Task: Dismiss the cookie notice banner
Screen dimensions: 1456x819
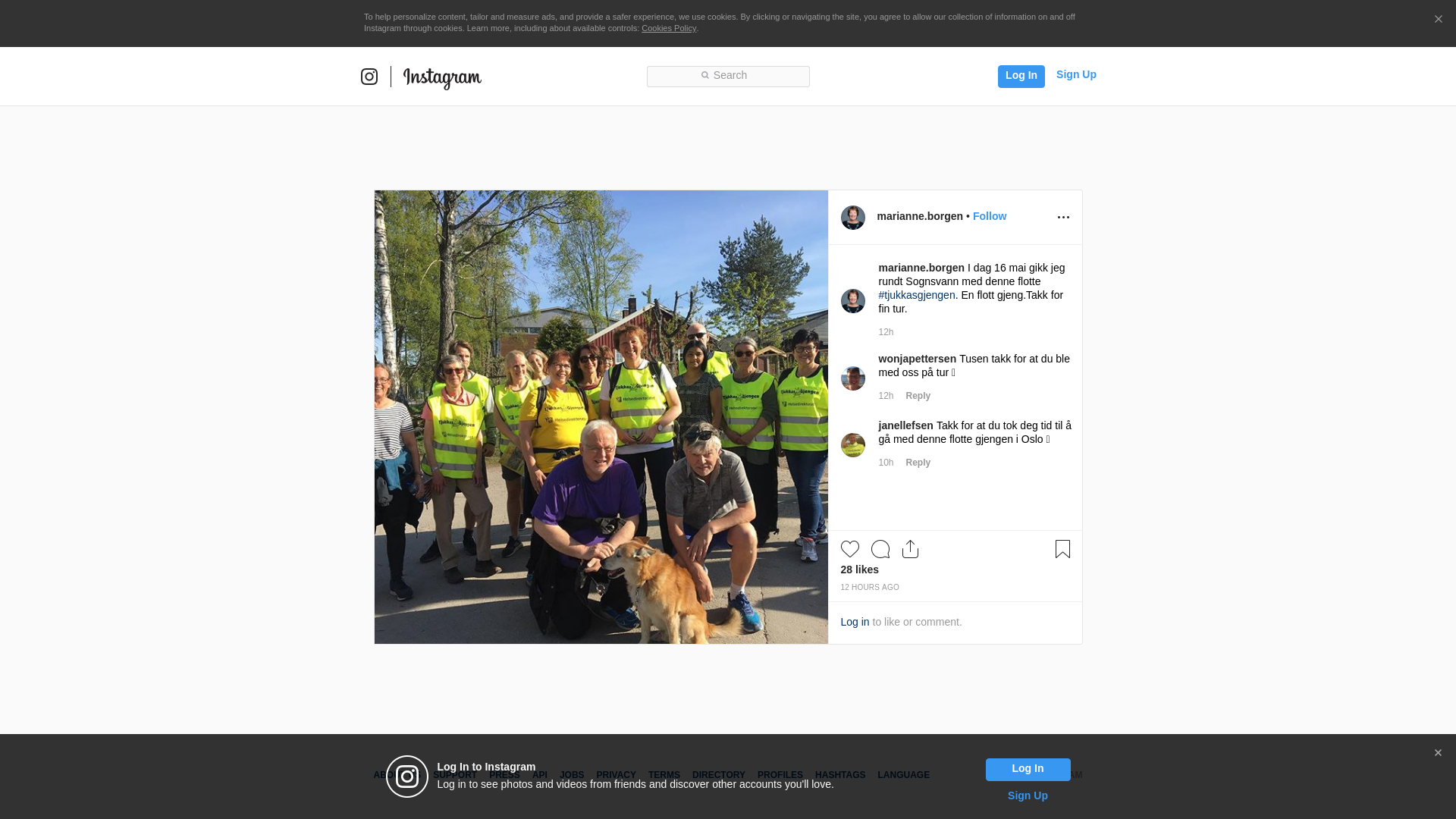Action: click(1438, 20)
